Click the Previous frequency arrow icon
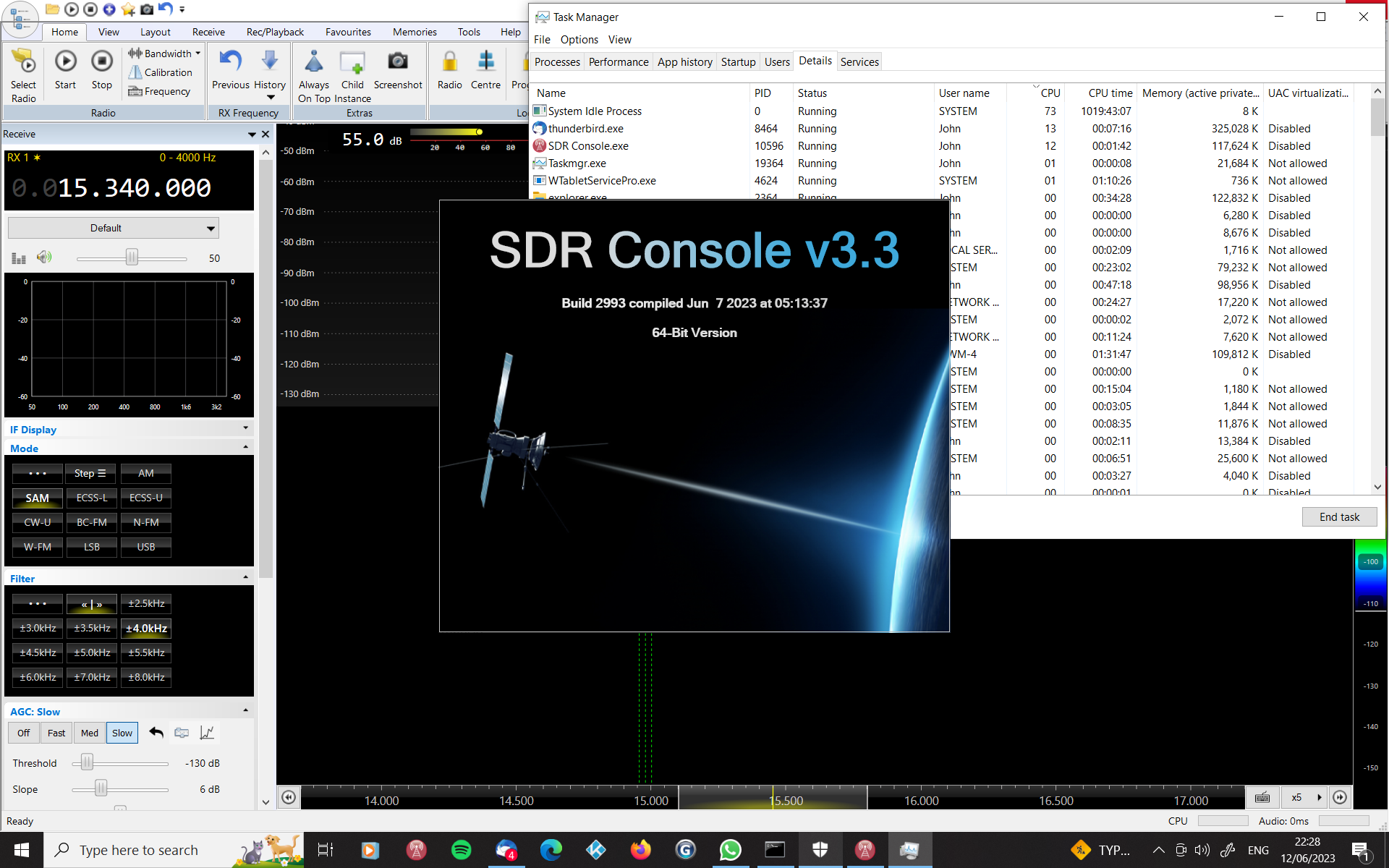This screenshot has height=868, width=1389. click(x=230, y=61)
